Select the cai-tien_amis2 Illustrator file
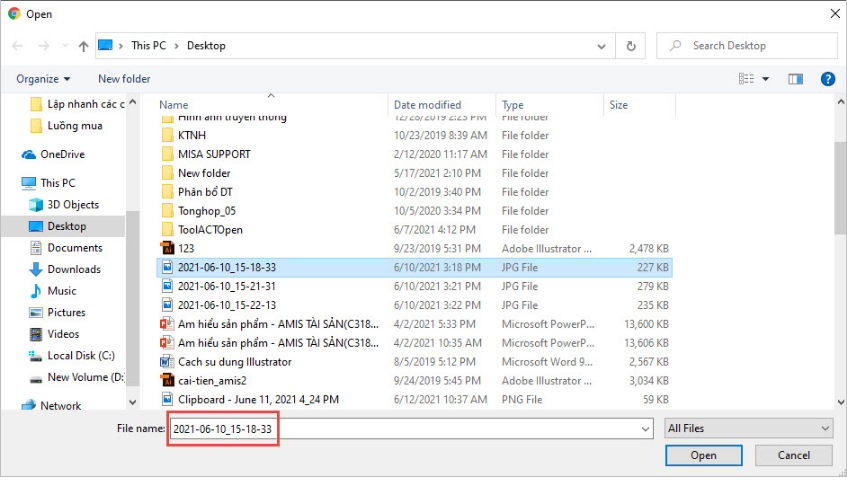847x480 pixels. 211,380
